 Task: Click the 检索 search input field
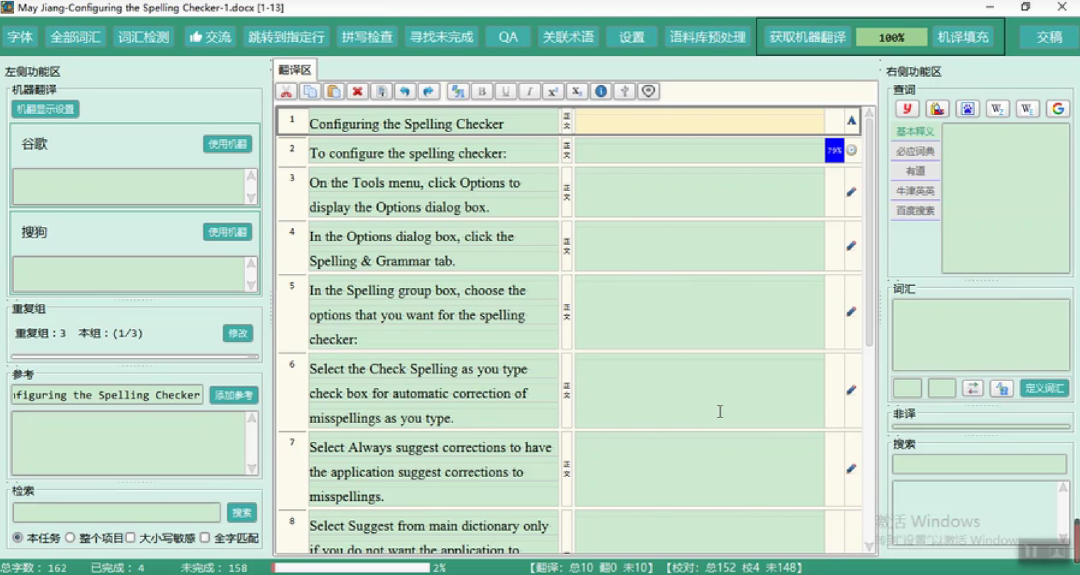[116, 512]
